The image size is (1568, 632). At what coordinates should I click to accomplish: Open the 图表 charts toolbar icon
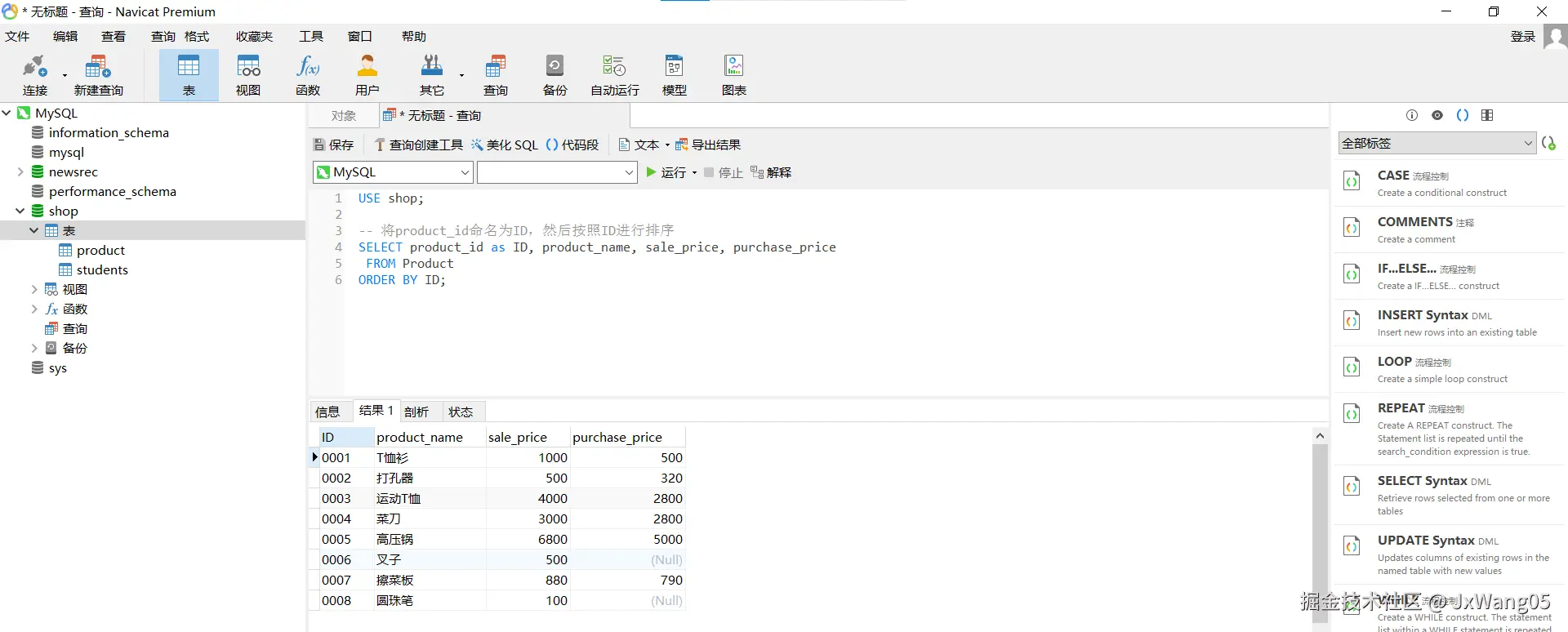[734, 75]
